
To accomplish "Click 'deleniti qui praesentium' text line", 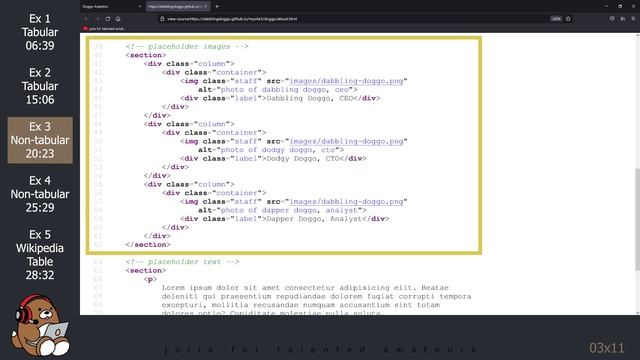I will click(316, 296).
